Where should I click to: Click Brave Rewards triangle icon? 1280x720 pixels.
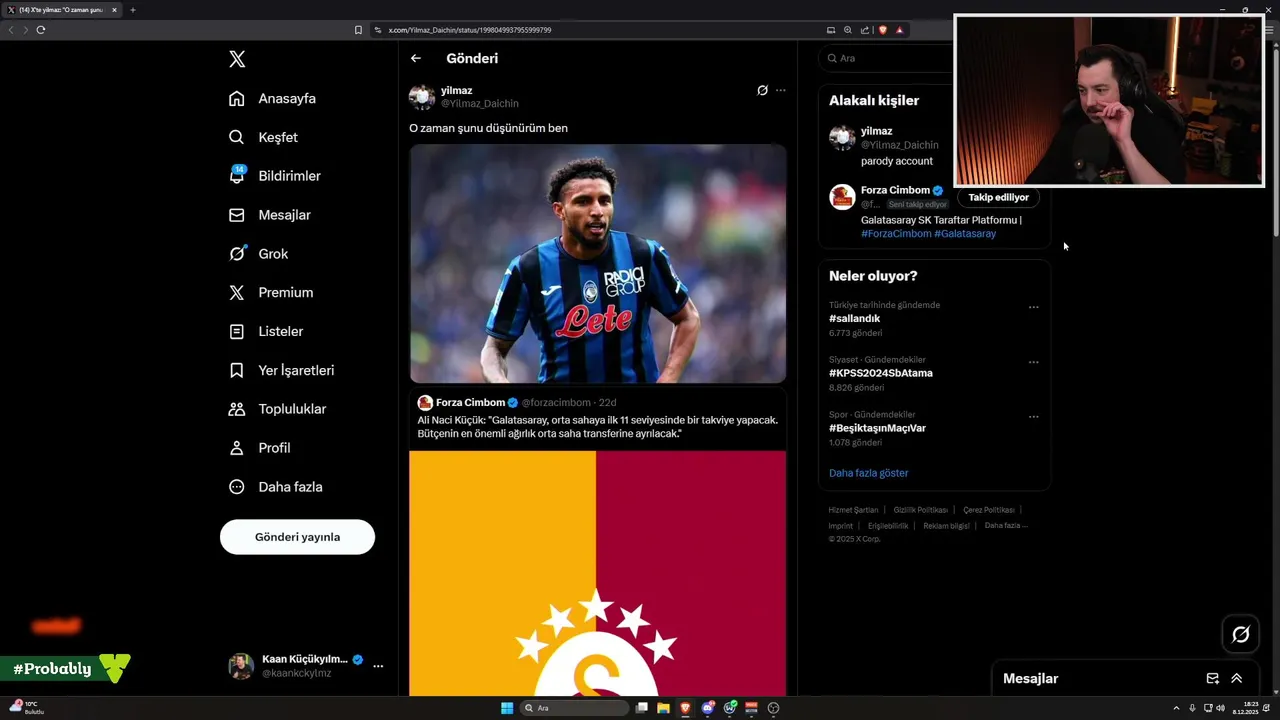(900, 30)
